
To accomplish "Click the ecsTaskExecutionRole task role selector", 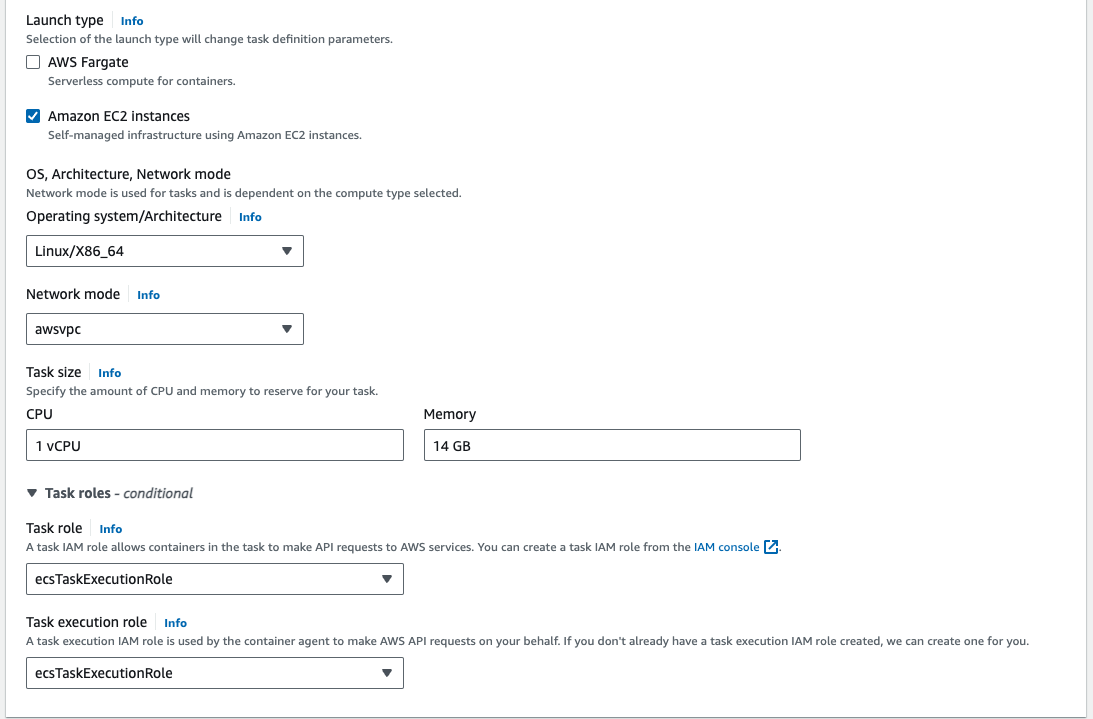I will [x=214, y=578].
